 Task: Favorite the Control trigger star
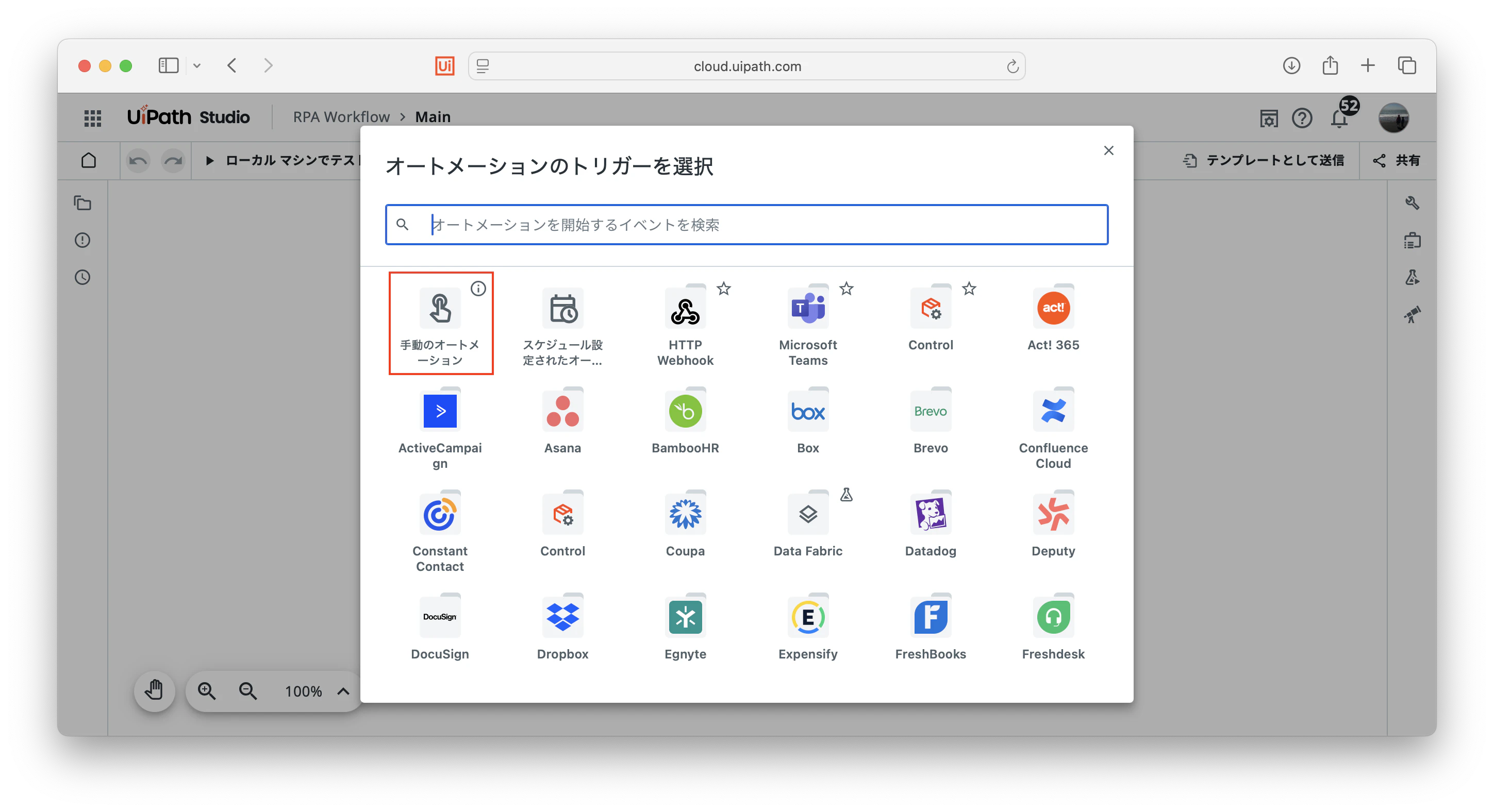tap(969, 288)
